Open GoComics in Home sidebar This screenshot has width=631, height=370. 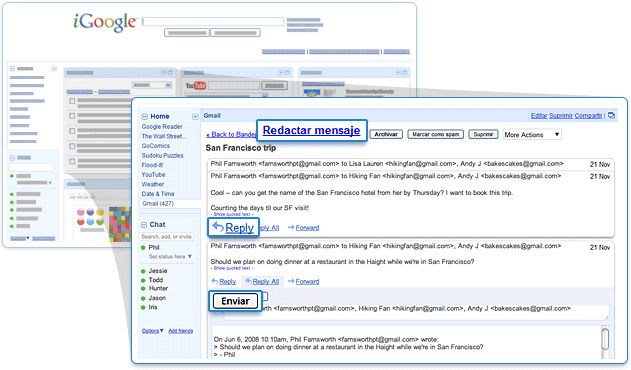tap(156, 146)
